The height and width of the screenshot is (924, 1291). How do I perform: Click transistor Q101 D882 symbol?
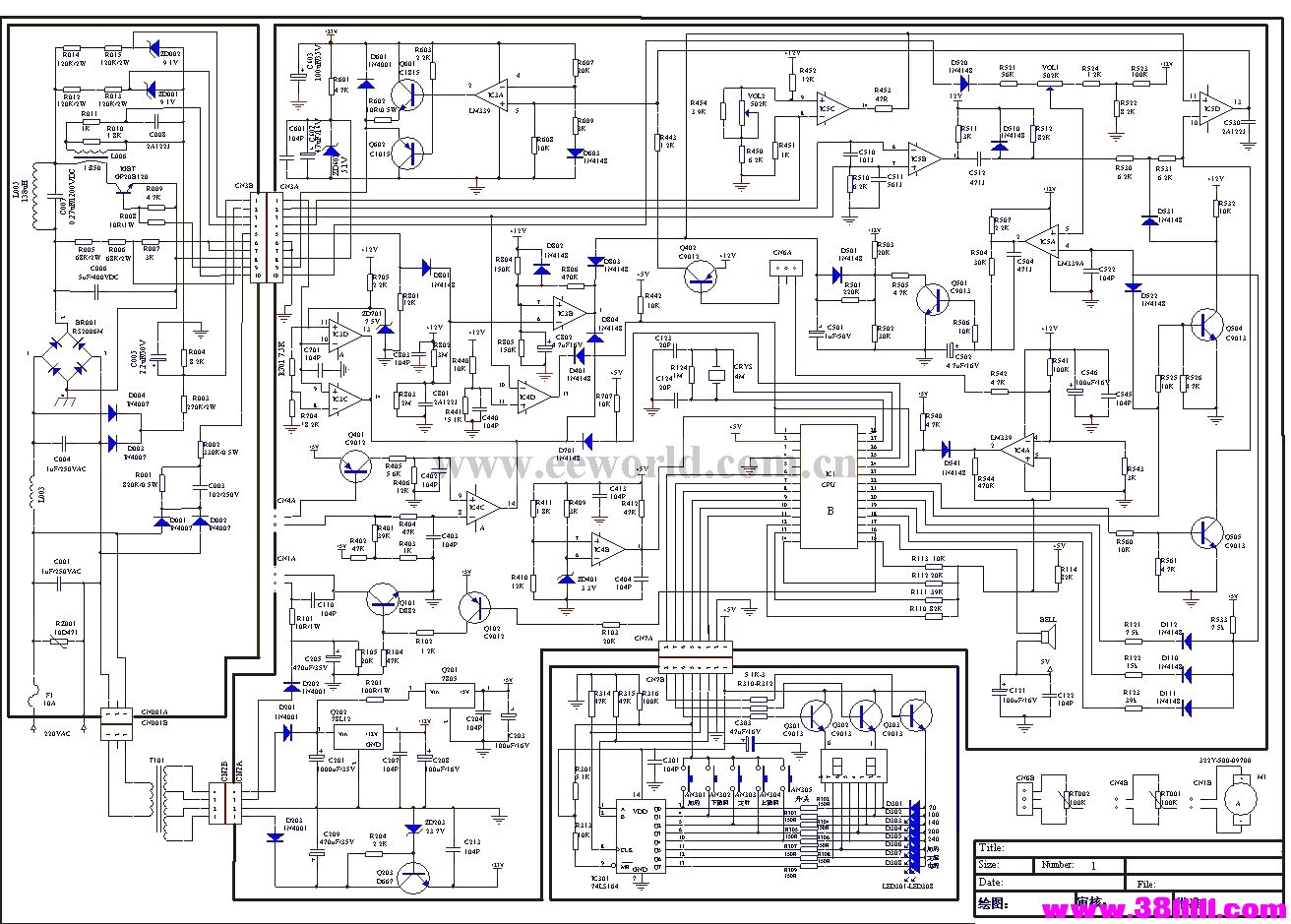pyautogui.click(x=383, y=599)
